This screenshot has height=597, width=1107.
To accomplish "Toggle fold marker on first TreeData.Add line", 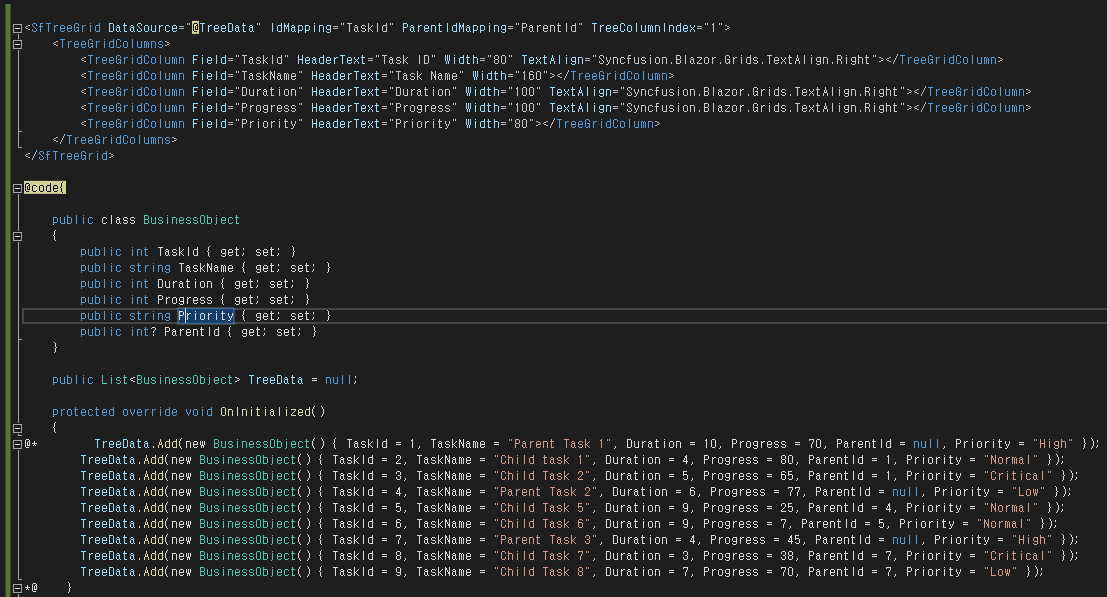I will pyautogui.click(x=17, y=444).
